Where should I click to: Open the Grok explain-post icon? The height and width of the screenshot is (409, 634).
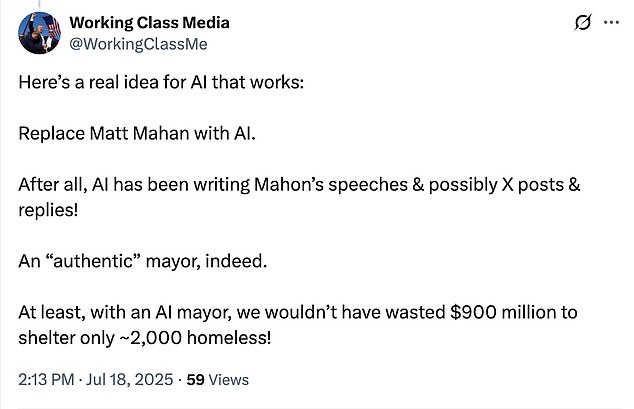point(583,22)
